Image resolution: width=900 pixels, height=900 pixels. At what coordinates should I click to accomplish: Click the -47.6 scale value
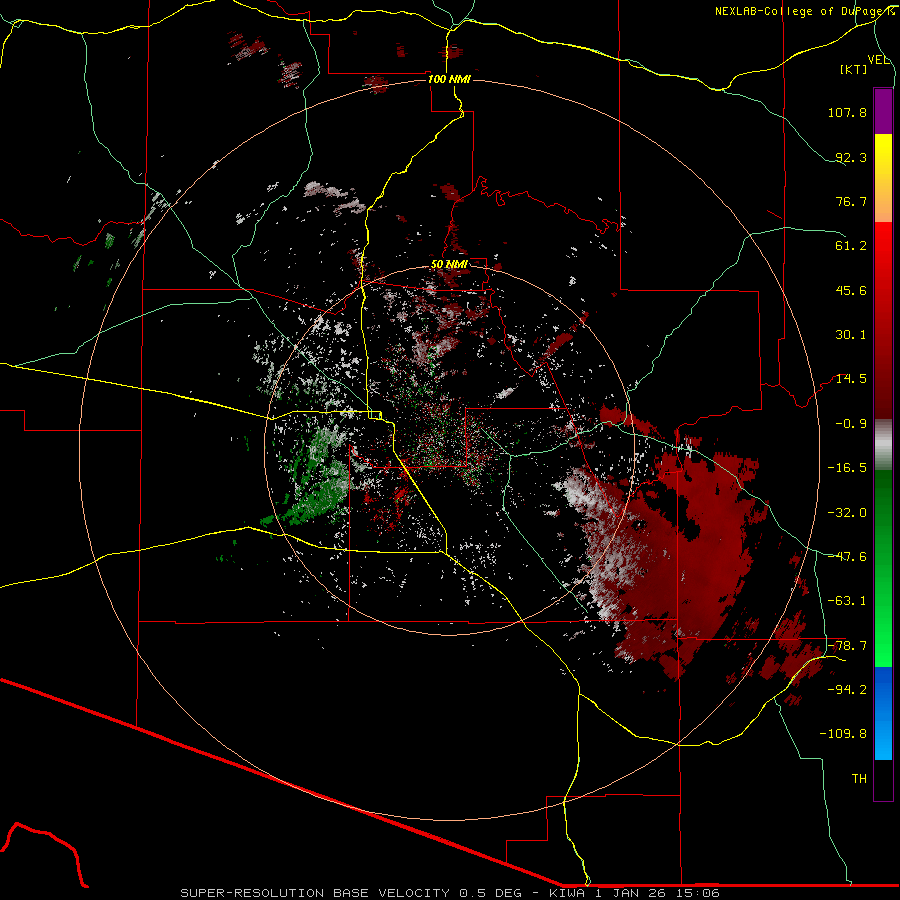[x=847, y=557]
